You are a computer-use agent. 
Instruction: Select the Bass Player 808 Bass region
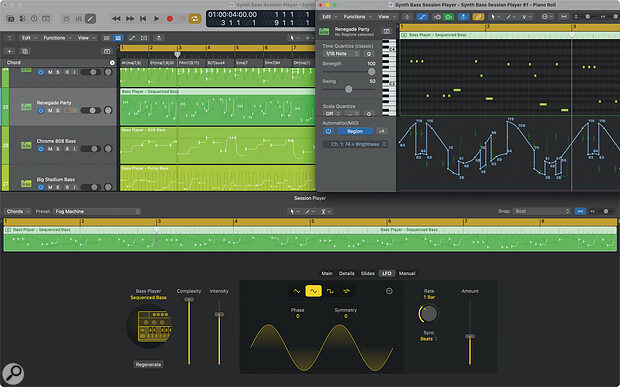(x=217, y=145)
